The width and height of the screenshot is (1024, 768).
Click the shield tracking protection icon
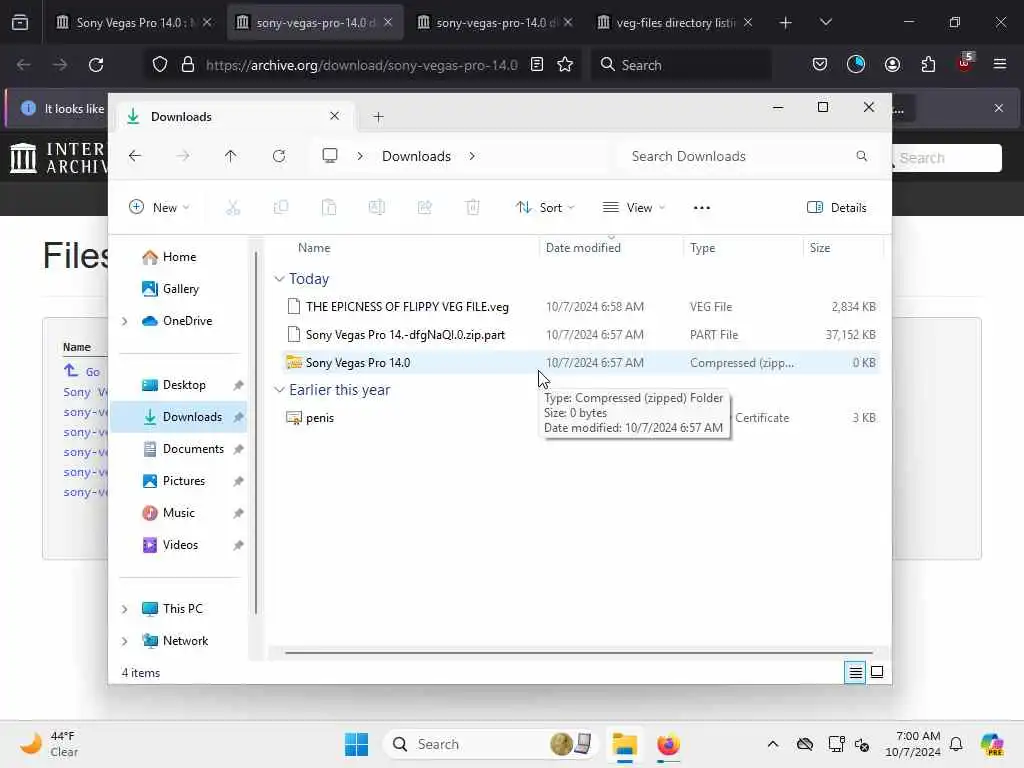click(160, 65)
